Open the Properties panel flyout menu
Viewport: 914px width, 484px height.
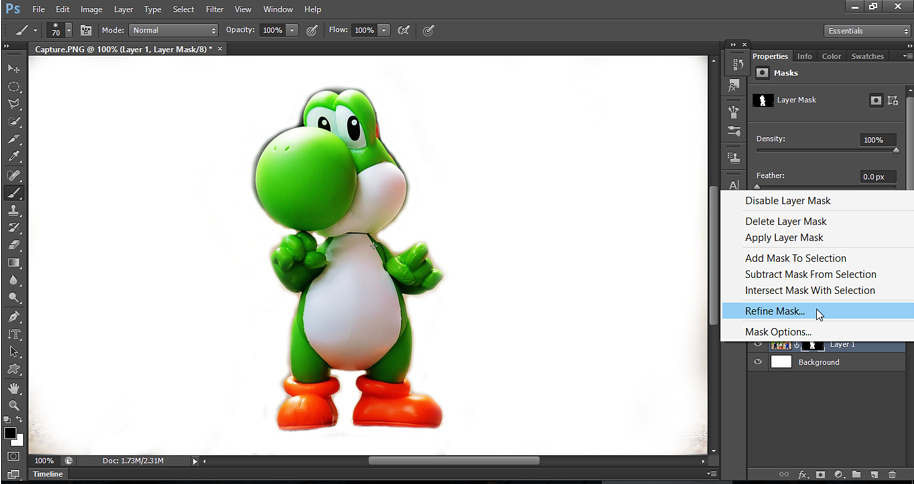coord(907,57)
